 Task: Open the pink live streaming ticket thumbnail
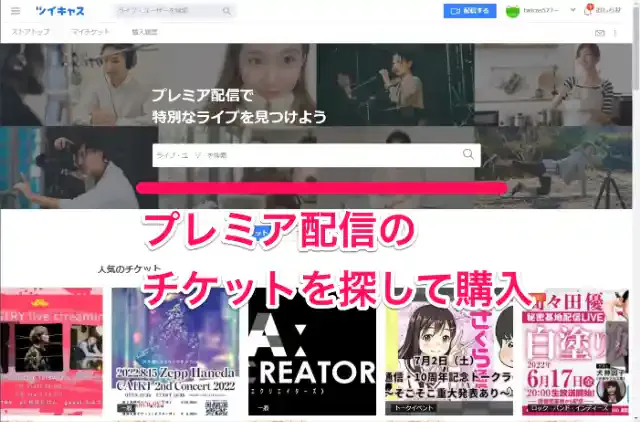pos(51,352)
